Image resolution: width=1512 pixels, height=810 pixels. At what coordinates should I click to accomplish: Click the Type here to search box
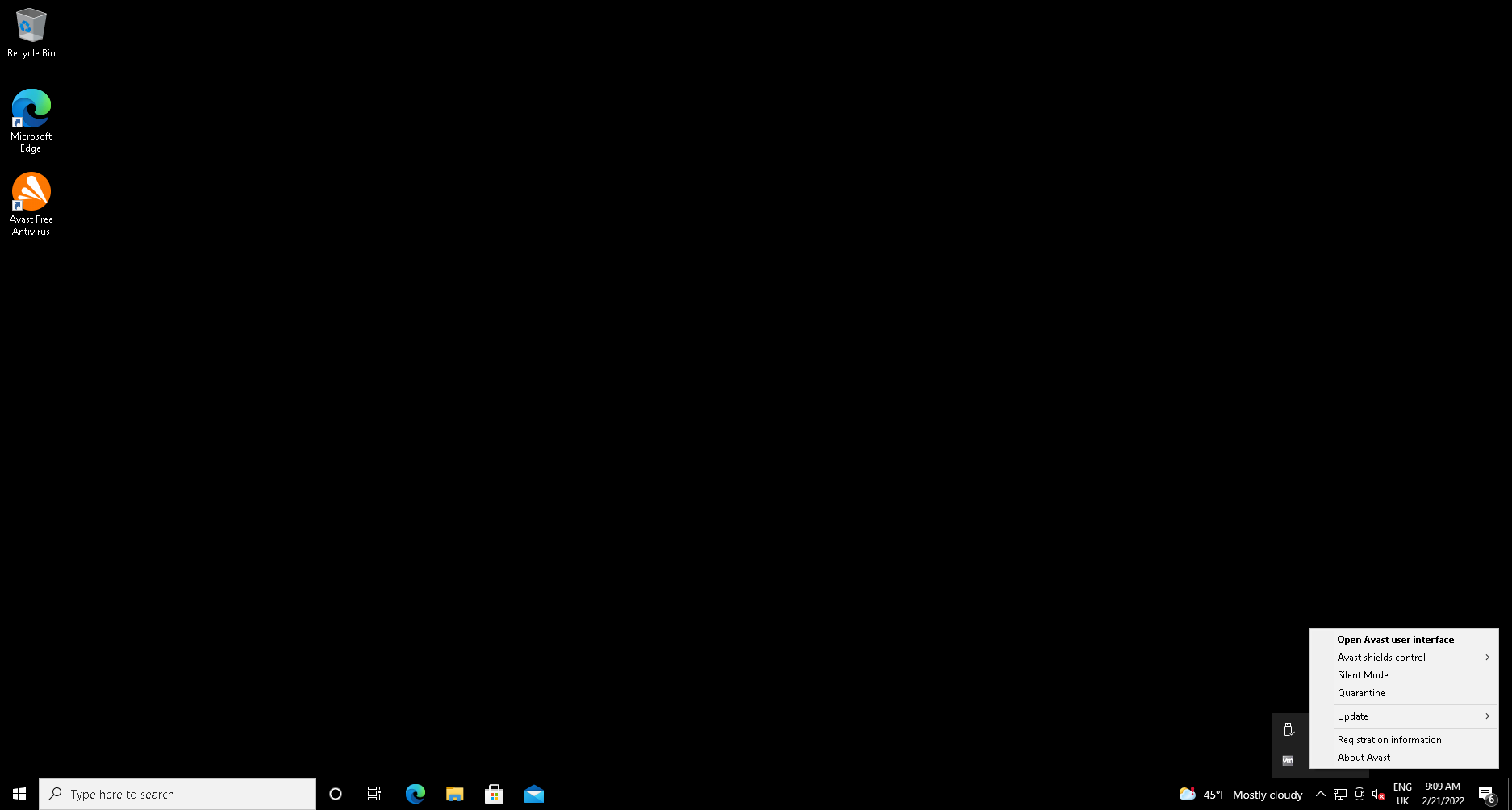coord(178,794)
